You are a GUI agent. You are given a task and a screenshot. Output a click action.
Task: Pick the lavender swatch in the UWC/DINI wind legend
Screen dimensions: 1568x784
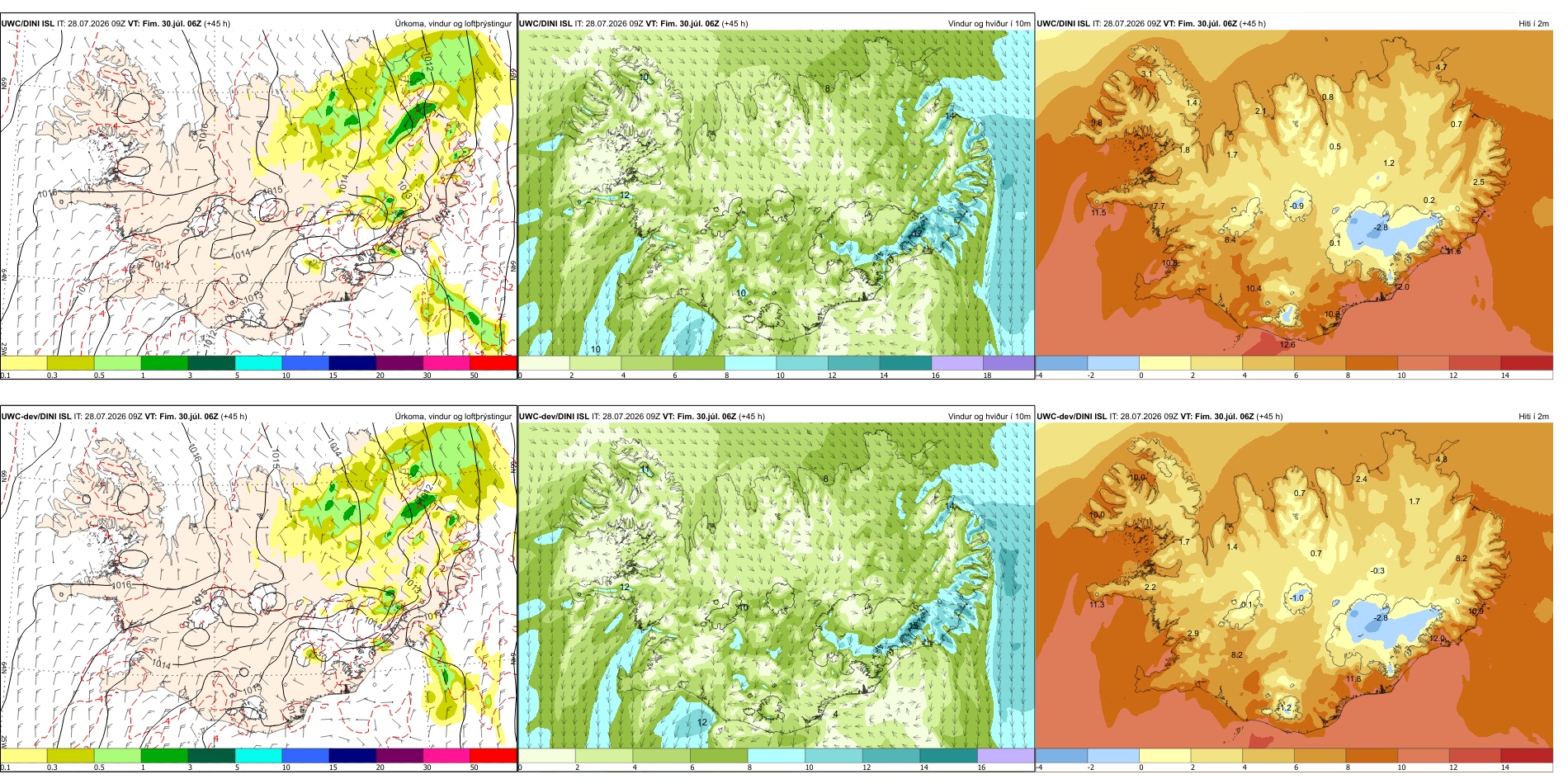pyautogui.click(x=957, y=362)
